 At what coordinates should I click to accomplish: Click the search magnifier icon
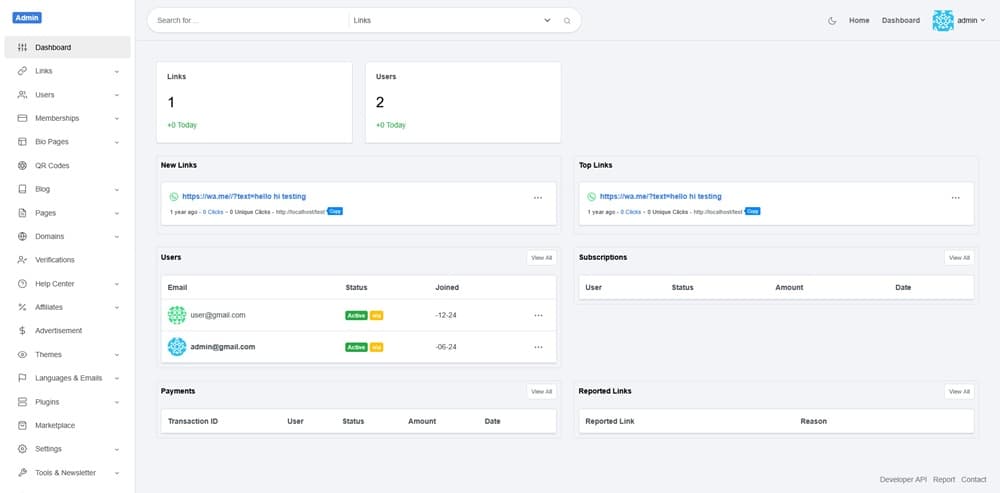[567, 20]
